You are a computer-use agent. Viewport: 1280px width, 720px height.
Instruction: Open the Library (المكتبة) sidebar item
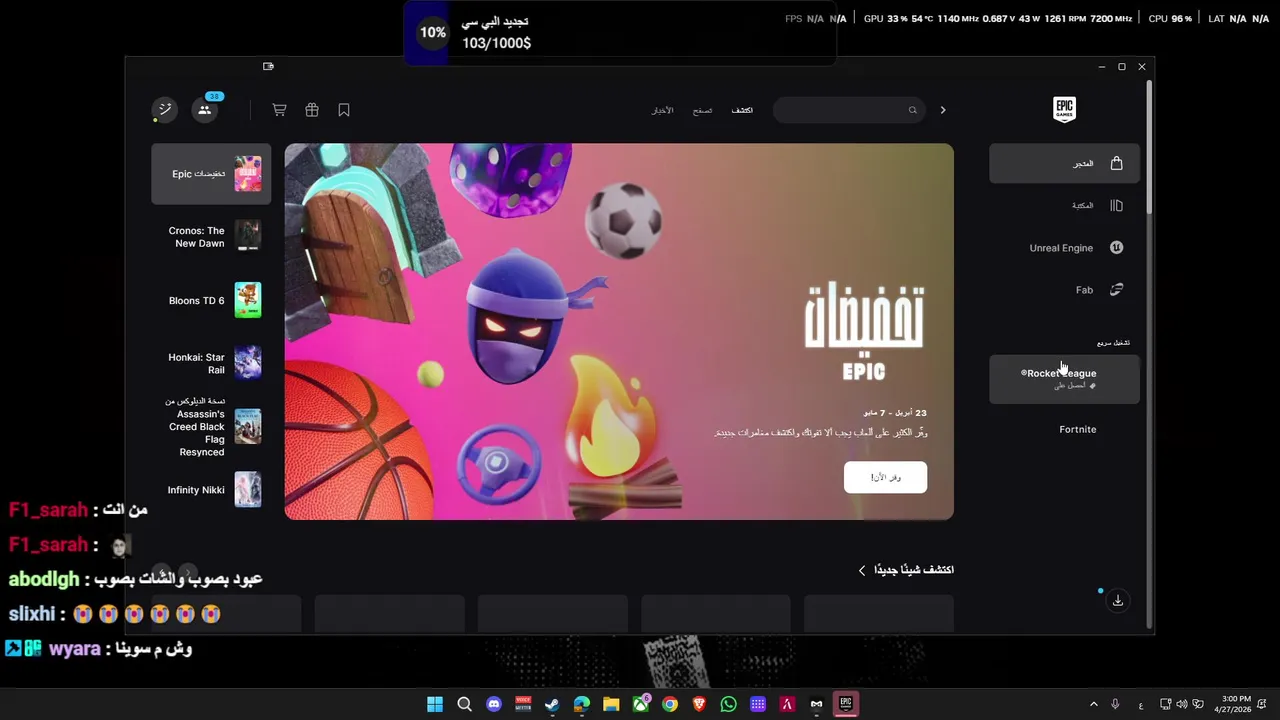(1064, 206)
